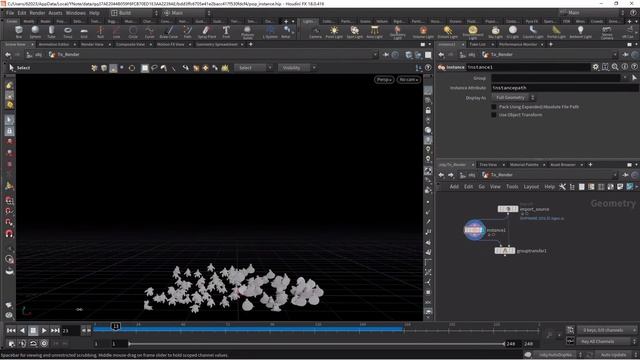Add an Environment Light from the shelf
Screen dimensions: 640x360
(x=473, y=31)
